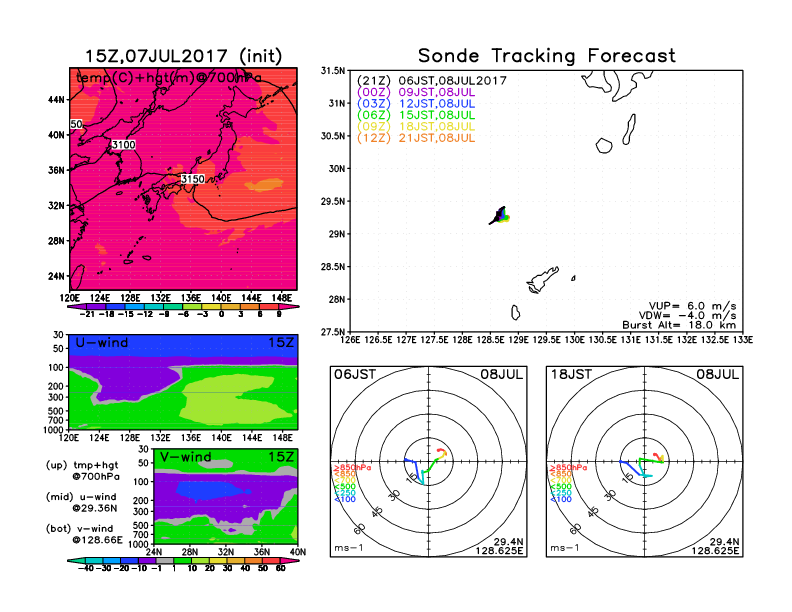Select the "(mid) u-wind" description
This screenshot has width=792, height=612.
(x=81, y=497)
